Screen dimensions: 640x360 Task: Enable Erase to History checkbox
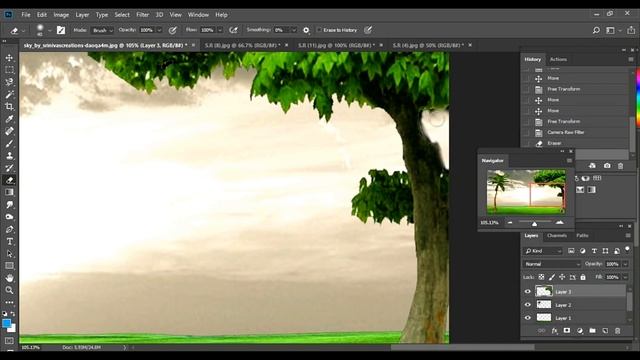[x=319, y=30]
